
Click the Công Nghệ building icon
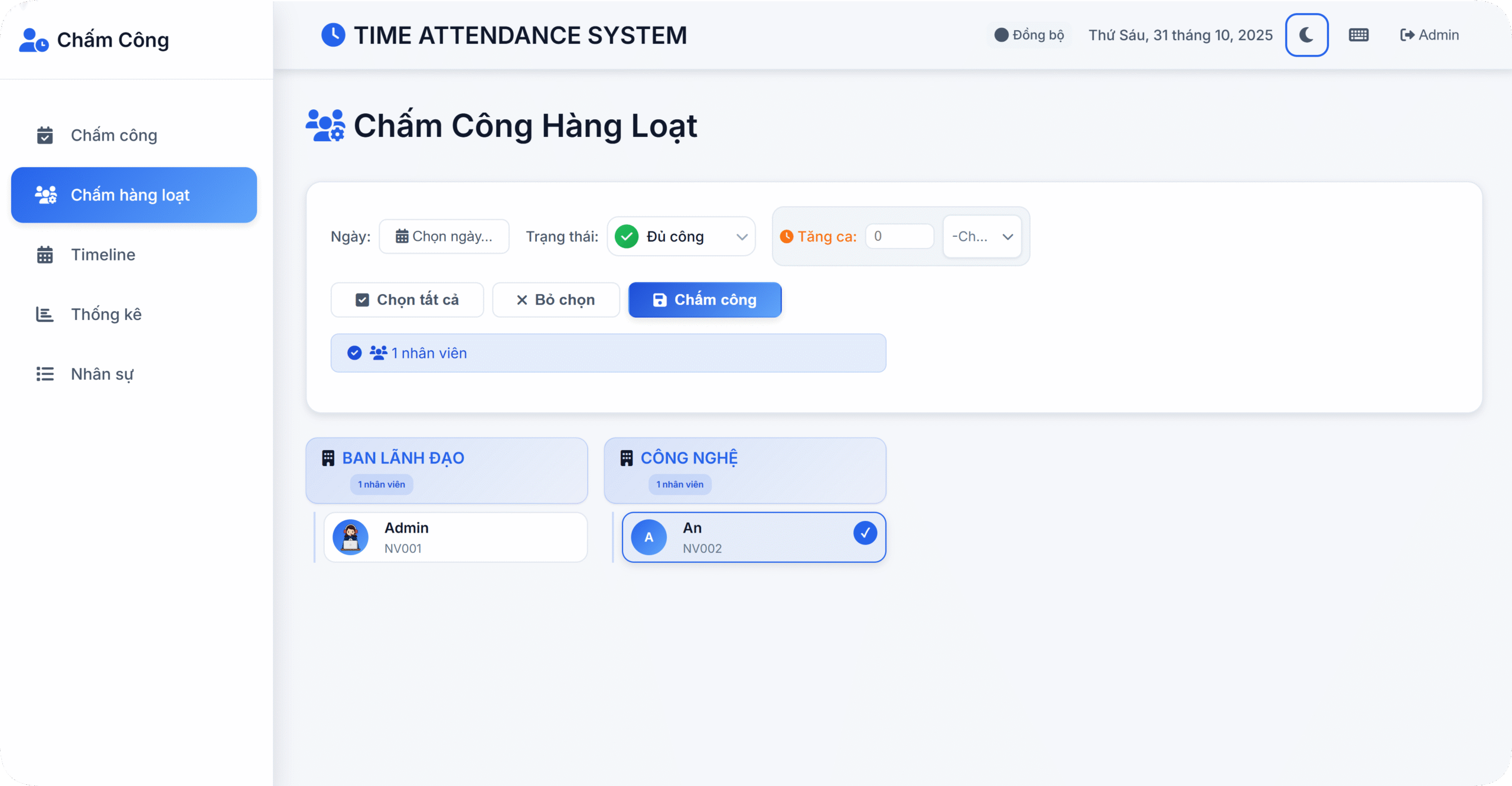coord(627,458)
